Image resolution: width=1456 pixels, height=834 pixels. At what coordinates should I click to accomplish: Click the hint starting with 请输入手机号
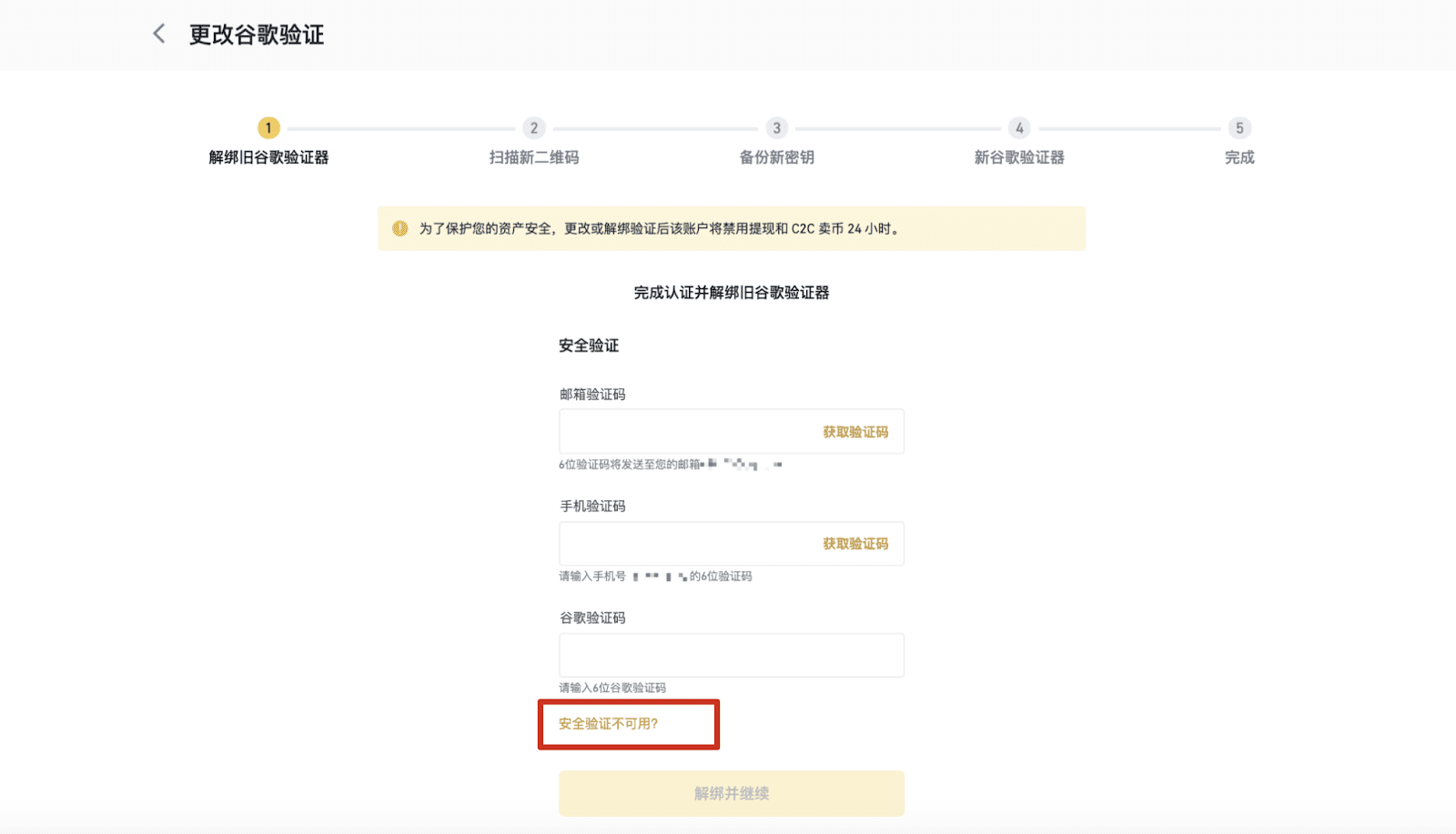655,577
